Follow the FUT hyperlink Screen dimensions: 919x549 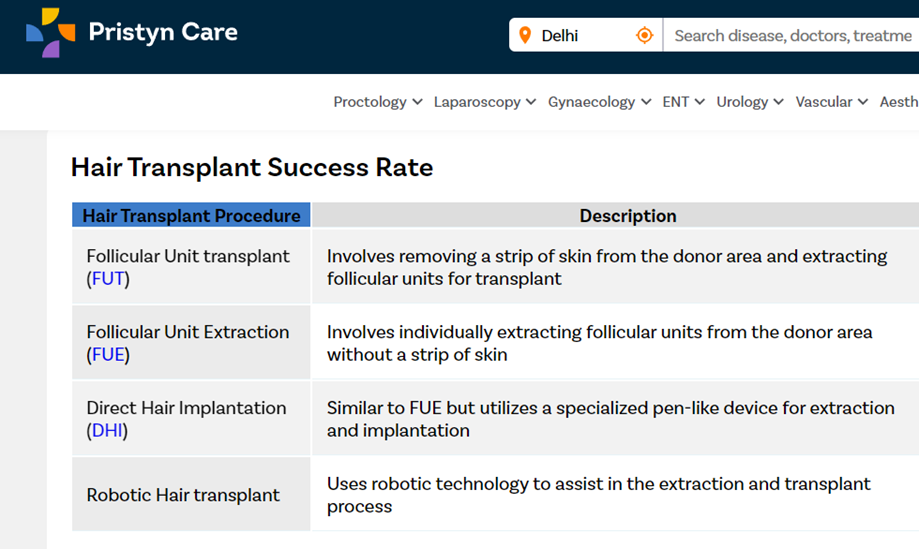pos(108,279)
